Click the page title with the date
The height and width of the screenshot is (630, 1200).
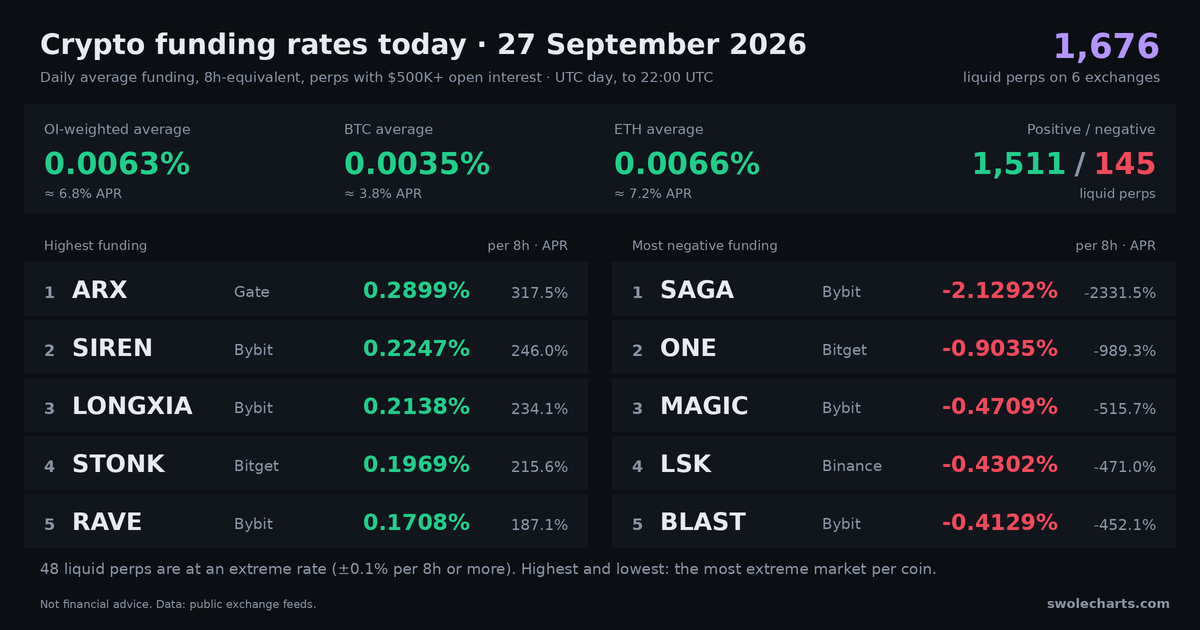pyautogui.click(x=423, y=45)
